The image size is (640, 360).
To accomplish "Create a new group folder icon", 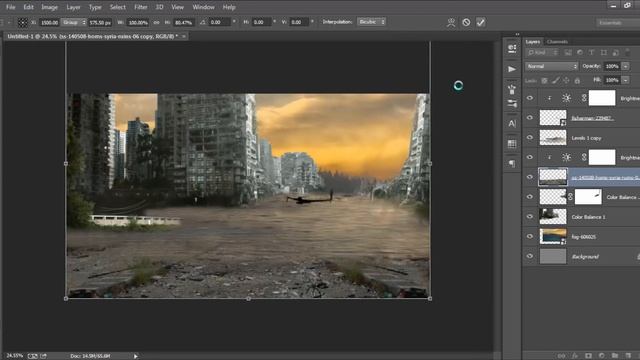I will pyautogui.click(x=615, y=356).
